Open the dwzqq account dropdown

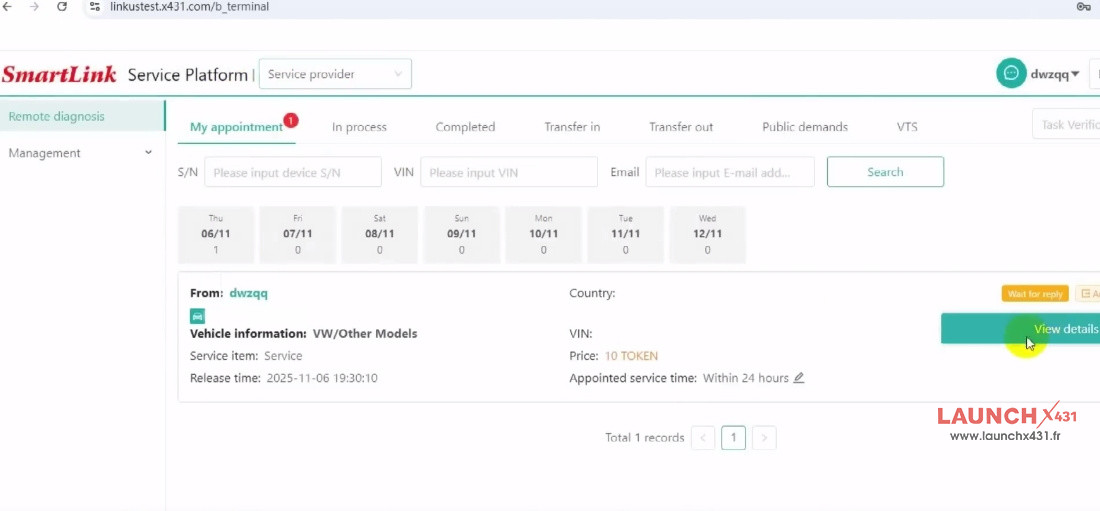click(x=1054, y=74)
